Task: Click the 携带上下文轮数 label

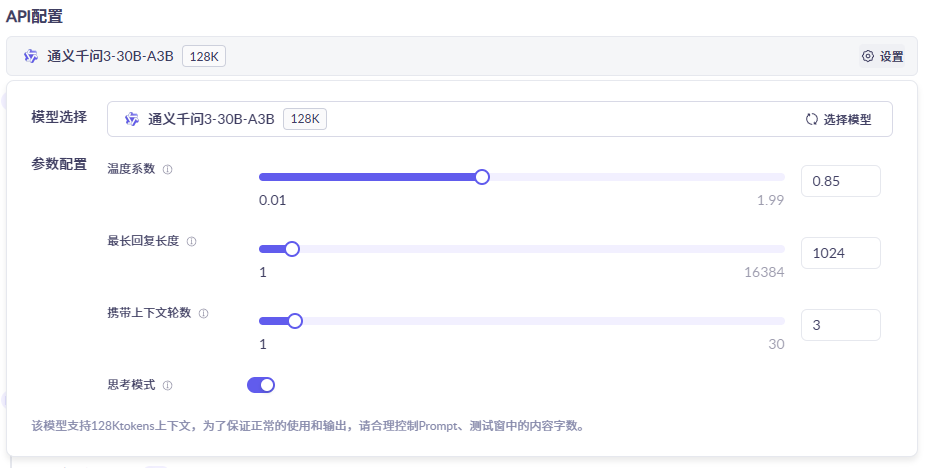Action: [149, 313]
